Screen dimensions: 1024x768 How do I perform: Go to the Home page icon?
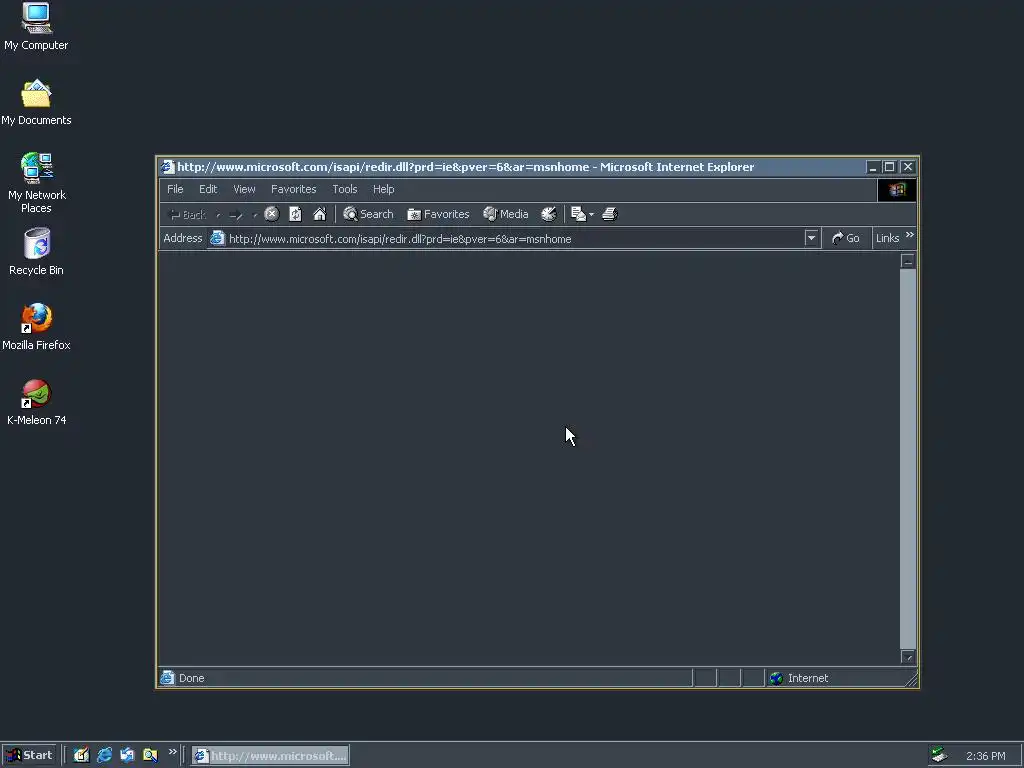pos(319,214)
